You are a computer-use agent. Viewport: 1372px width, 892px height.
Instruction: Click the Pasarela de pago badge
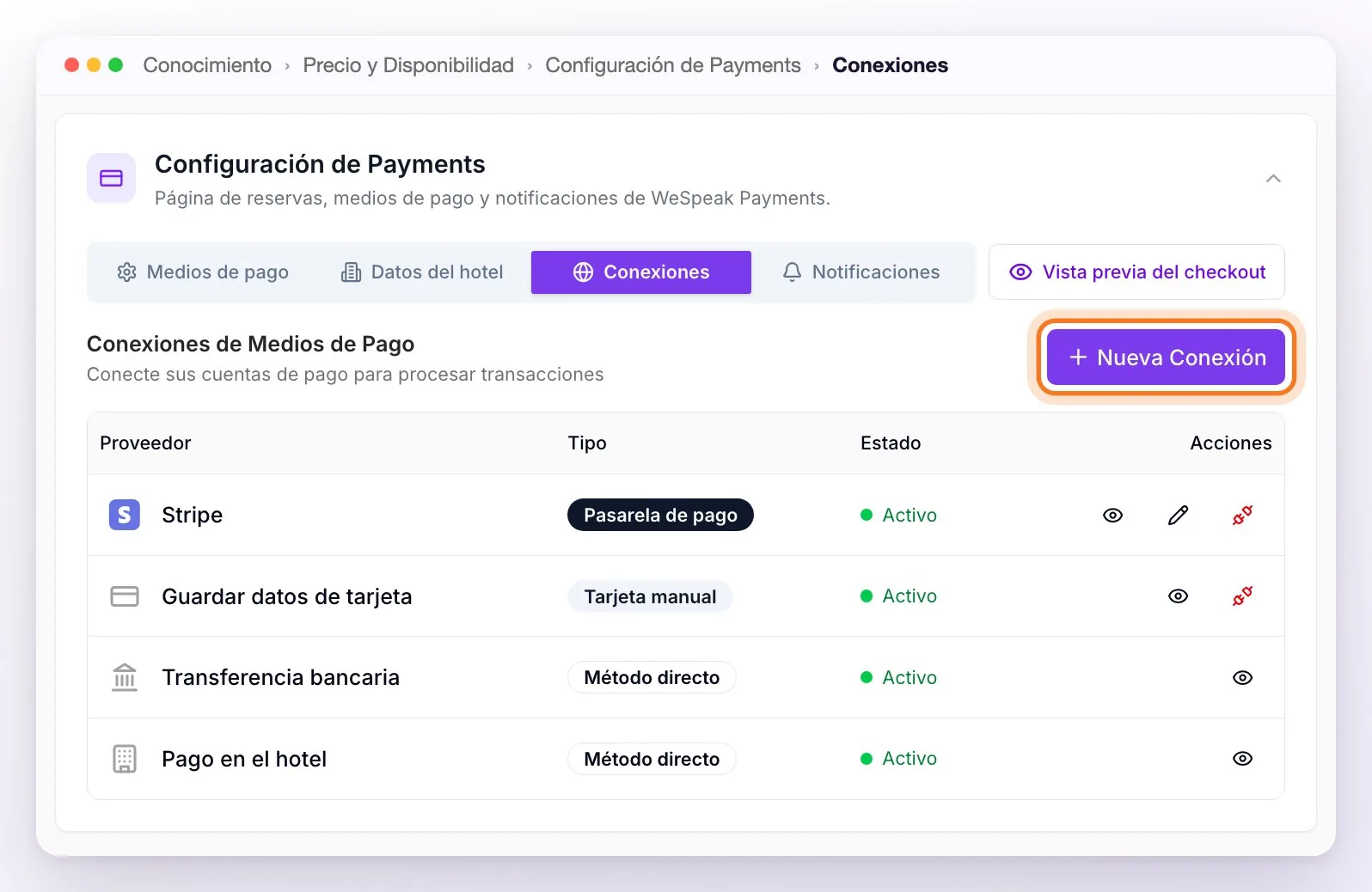660,516
